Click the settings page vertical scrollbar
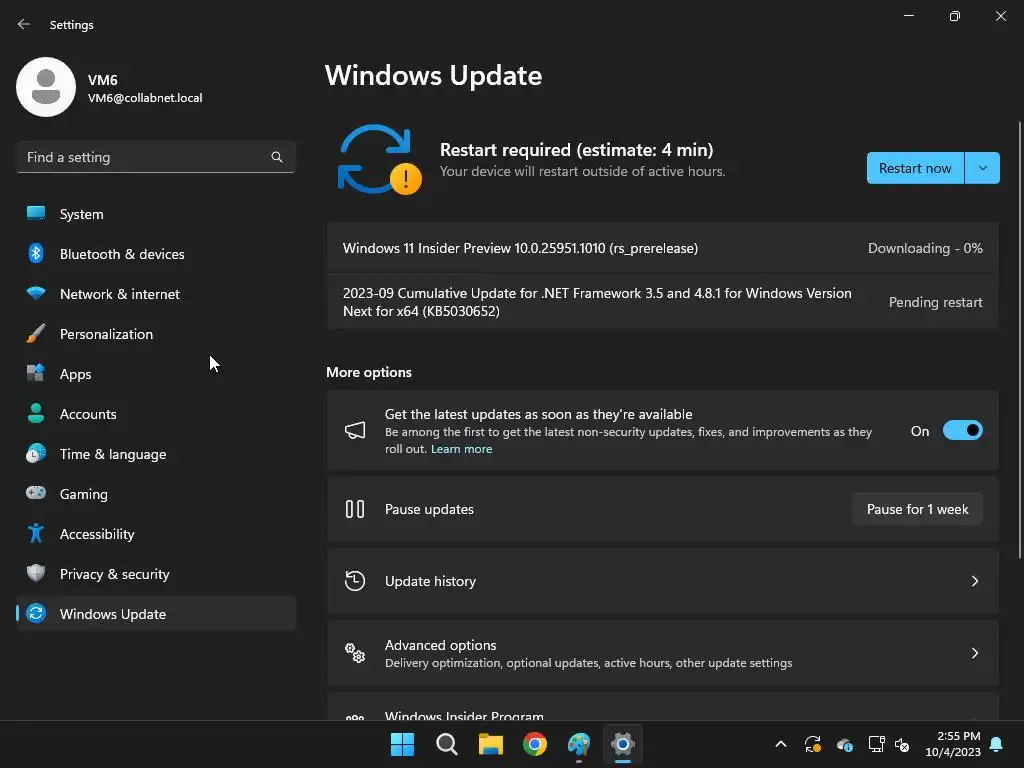This screenshot has height=768, width=1024. click(x=1019, y=340)
